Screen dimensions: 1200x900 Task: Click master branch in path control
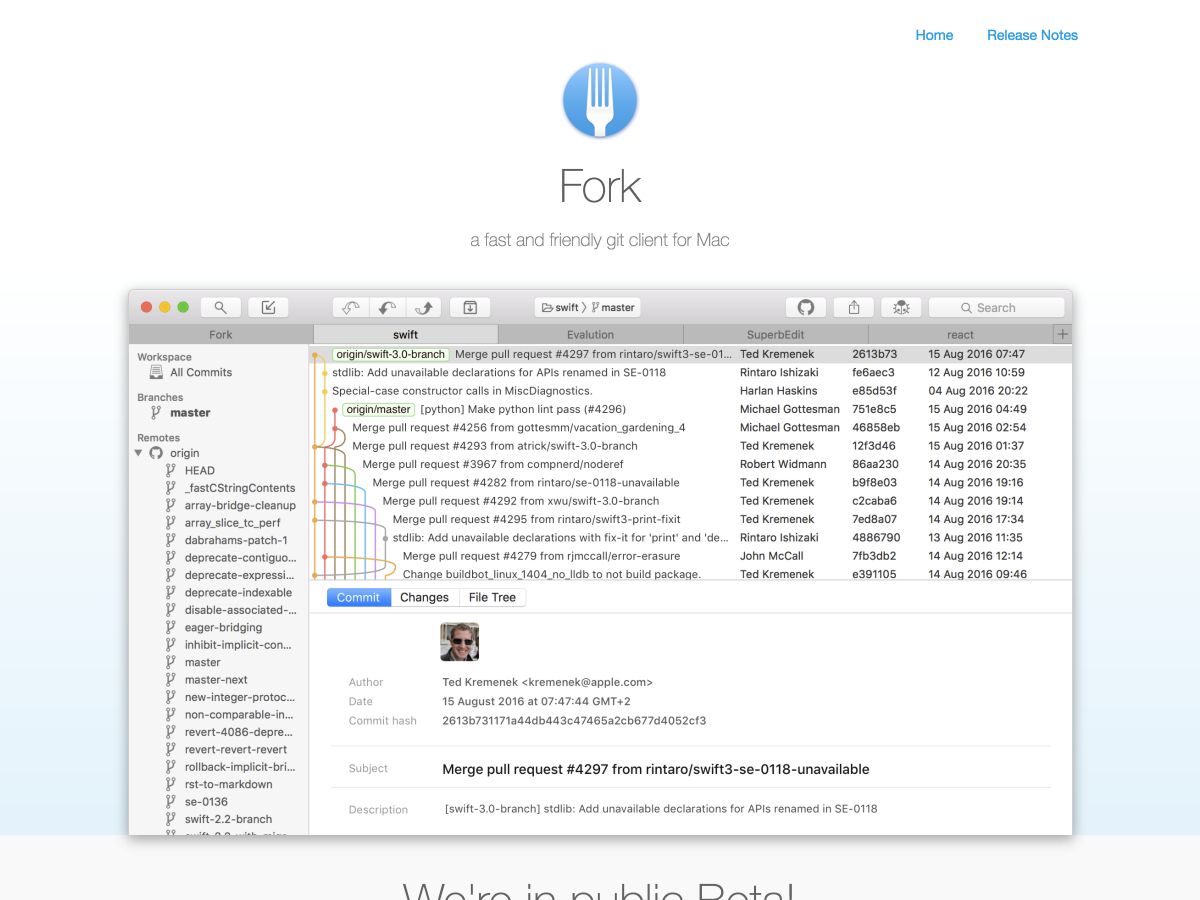(x=611, y=308)
